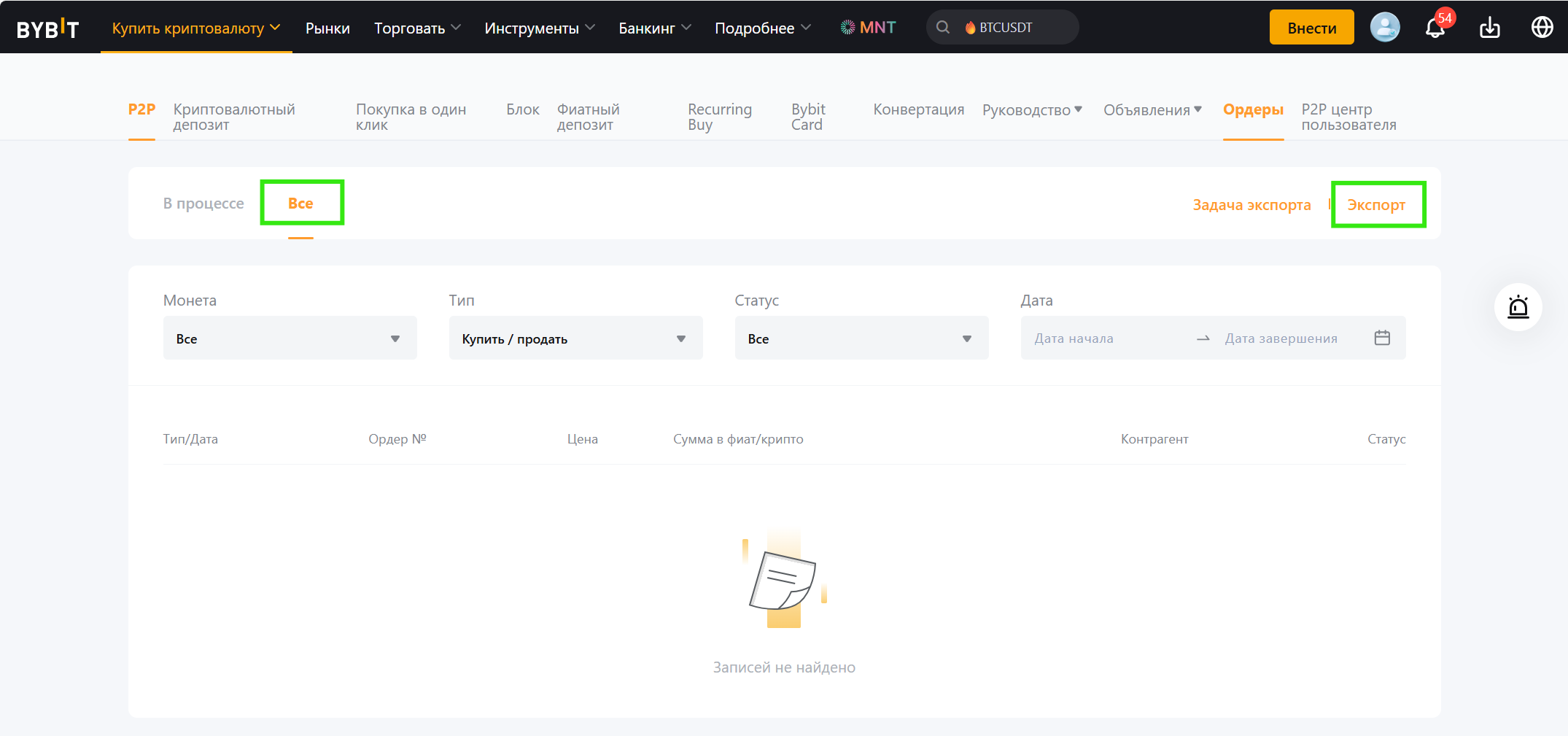Viewport: 1568px width, 736px height.
Task: Click the Bybit logo
Action: click(x=47, y=28)
